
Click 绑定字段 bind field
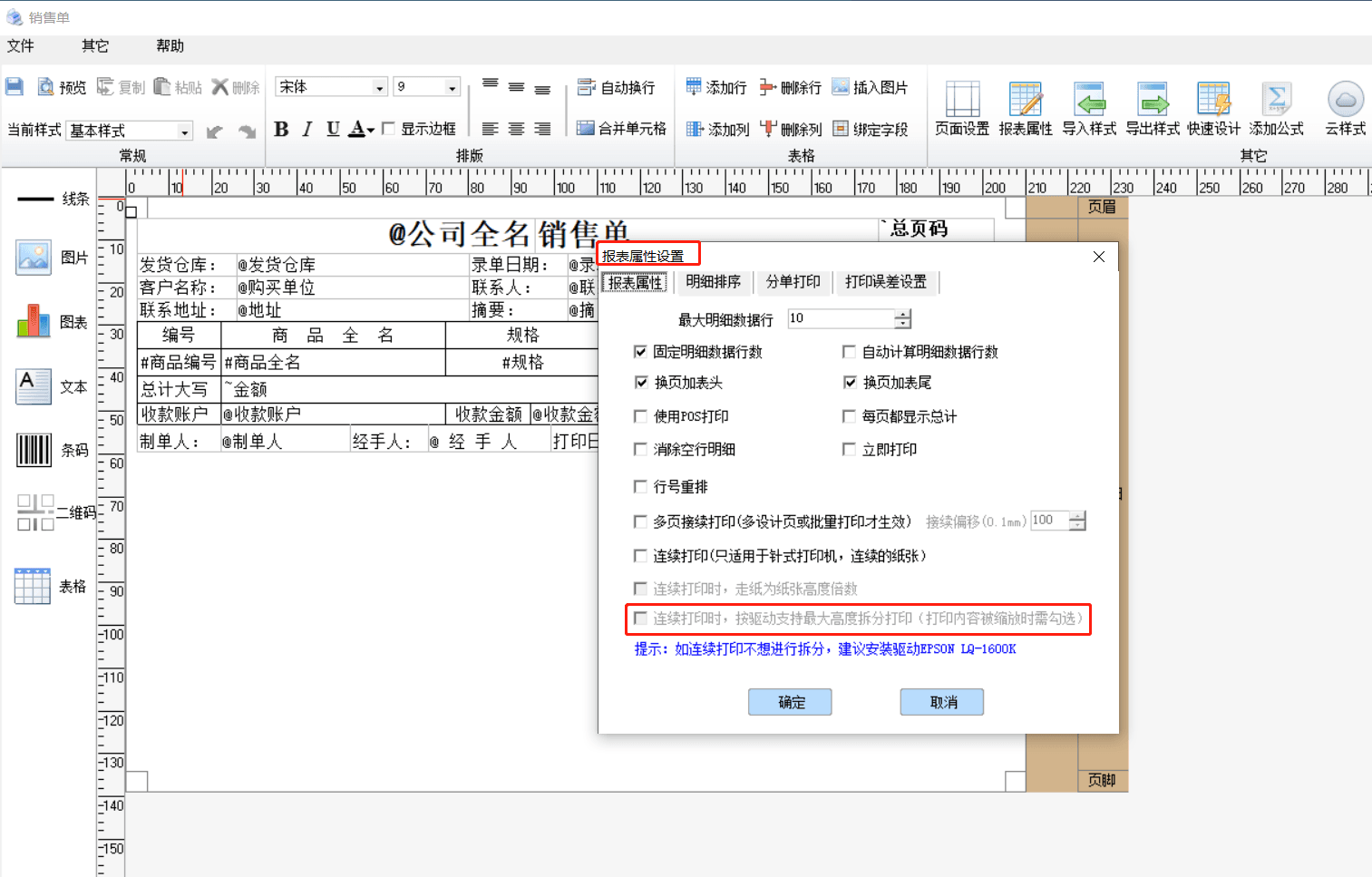870,129
